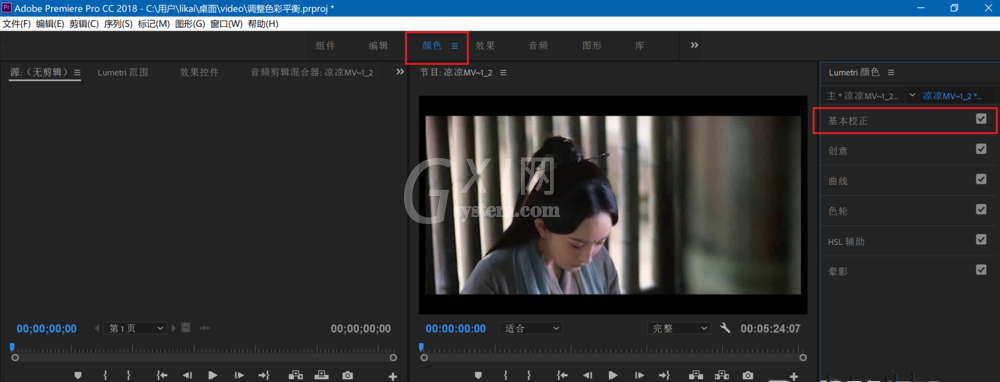Toggle 基本校正 checkbox
The width and height of the screenshot is (1000, 382).
coord(981,119)
